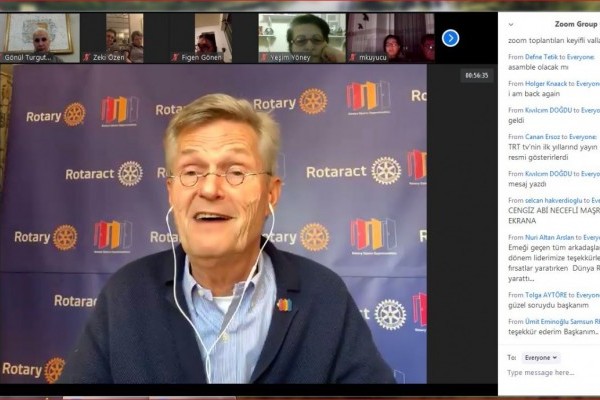Click sender name 'Ümit Eminoğlu Samsun' in chat

pyautogui.click(x=559, y=322)
